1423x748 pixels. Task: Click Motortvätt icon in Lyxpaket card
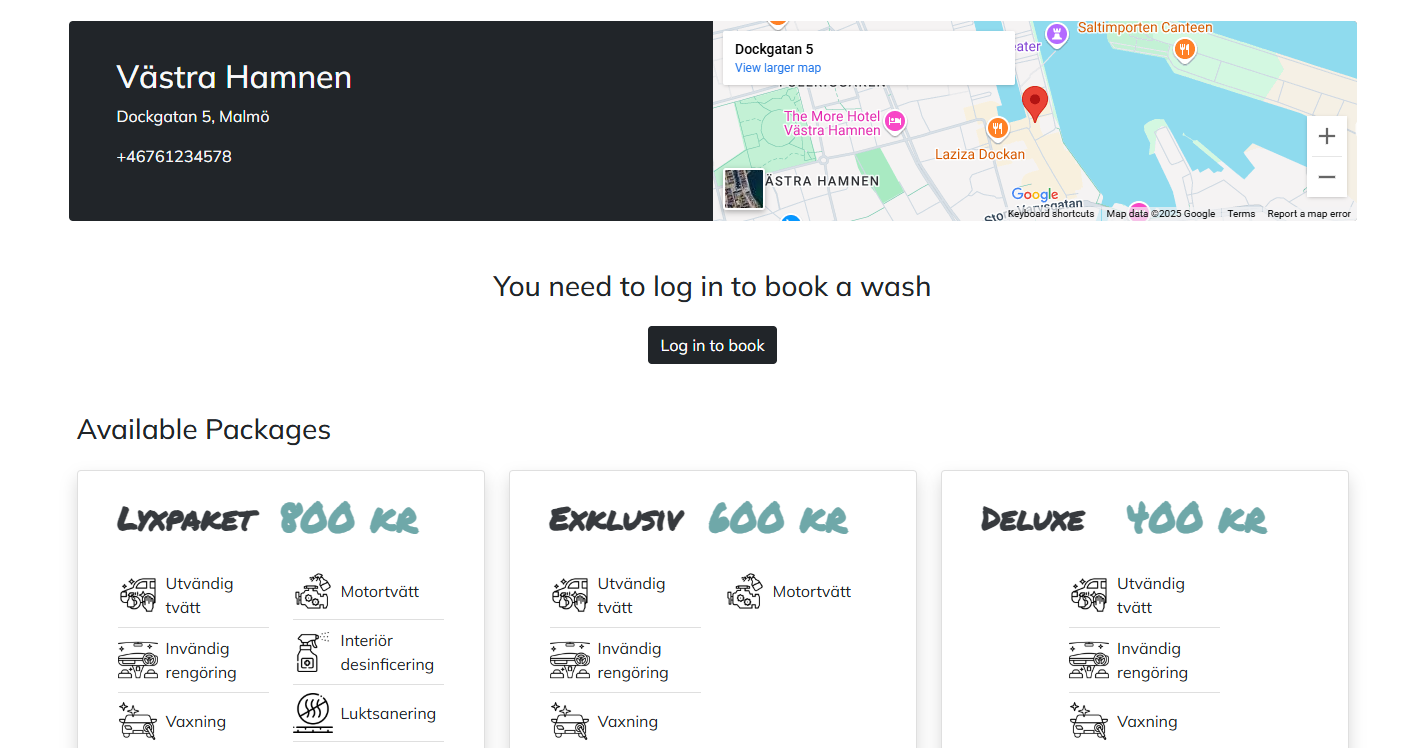click(312, 592)
